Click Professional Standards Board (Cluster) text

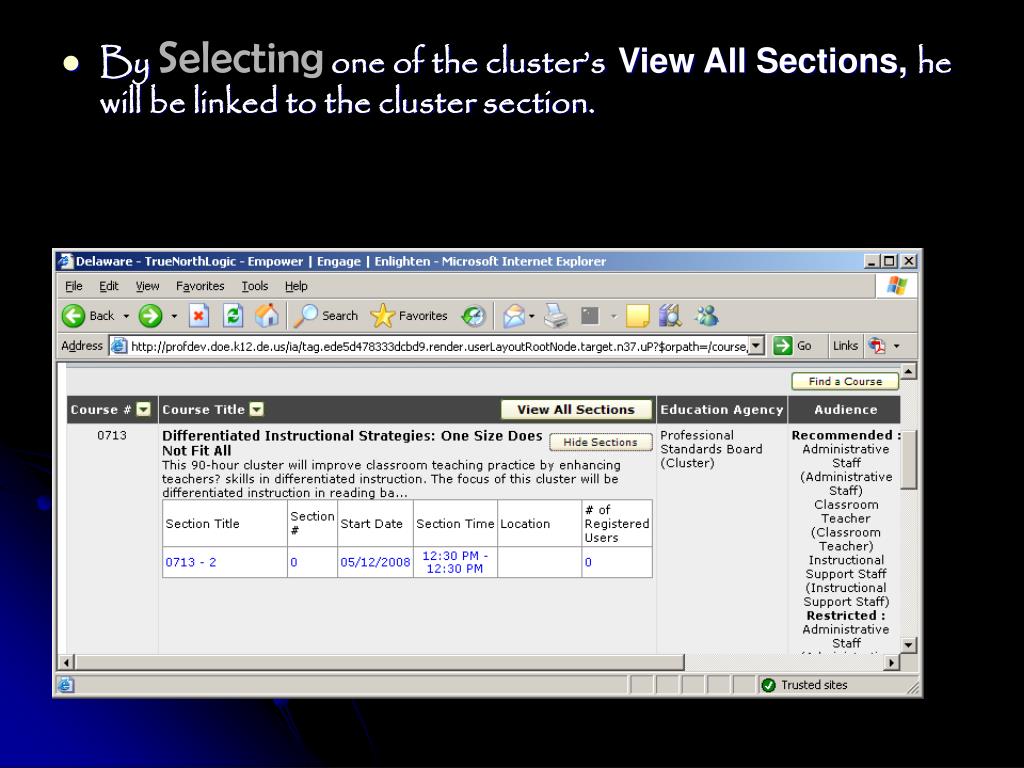[x=711, y=449]
